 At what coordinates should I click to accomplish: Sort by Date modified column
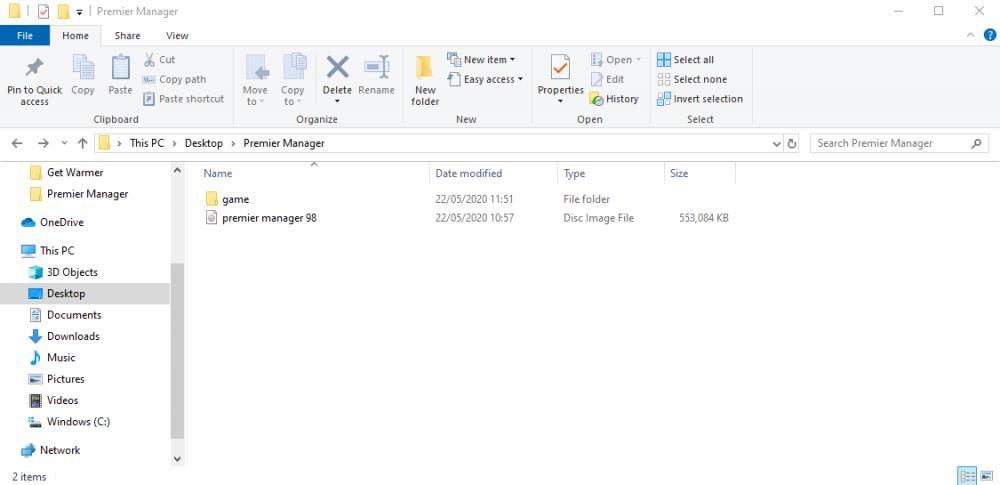click(494, 173)
